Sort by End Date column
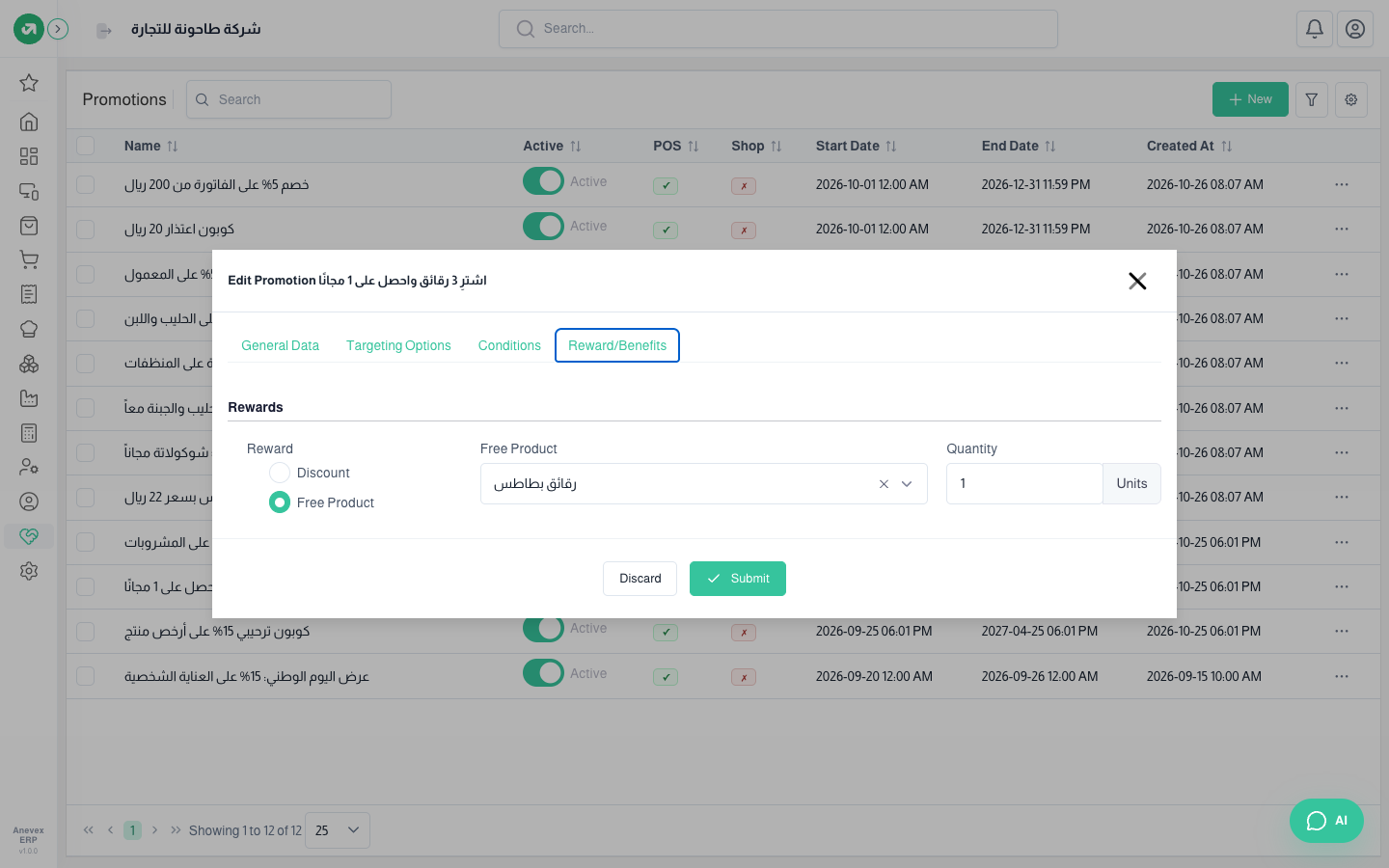Viewport: 1389px width, 868px height. click(x=1019, y=146)
